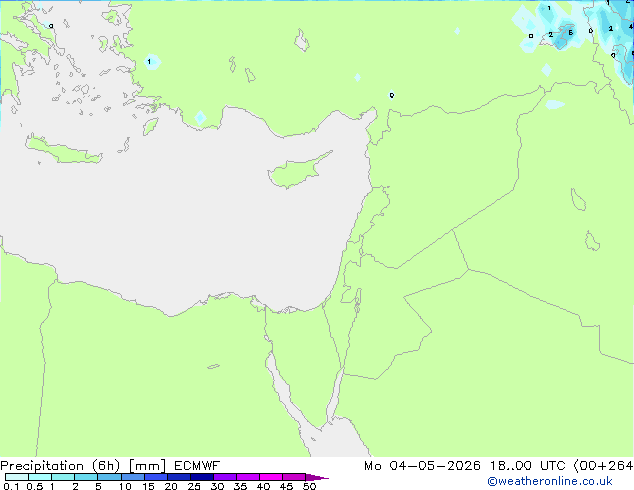Pick the 1–2 mm legend color swatch
Image resolution: width=634 pixels, height=490 pixels.
[63, 477]
